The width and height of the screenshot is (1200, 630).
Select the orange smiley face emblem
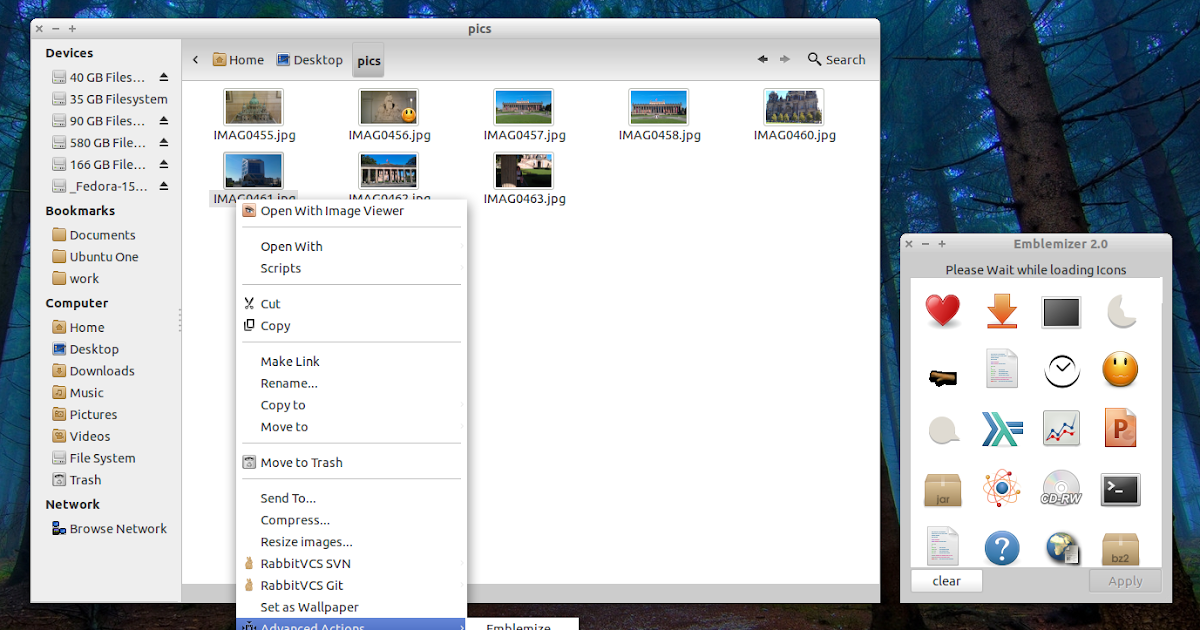click(x=1120, y=370)
